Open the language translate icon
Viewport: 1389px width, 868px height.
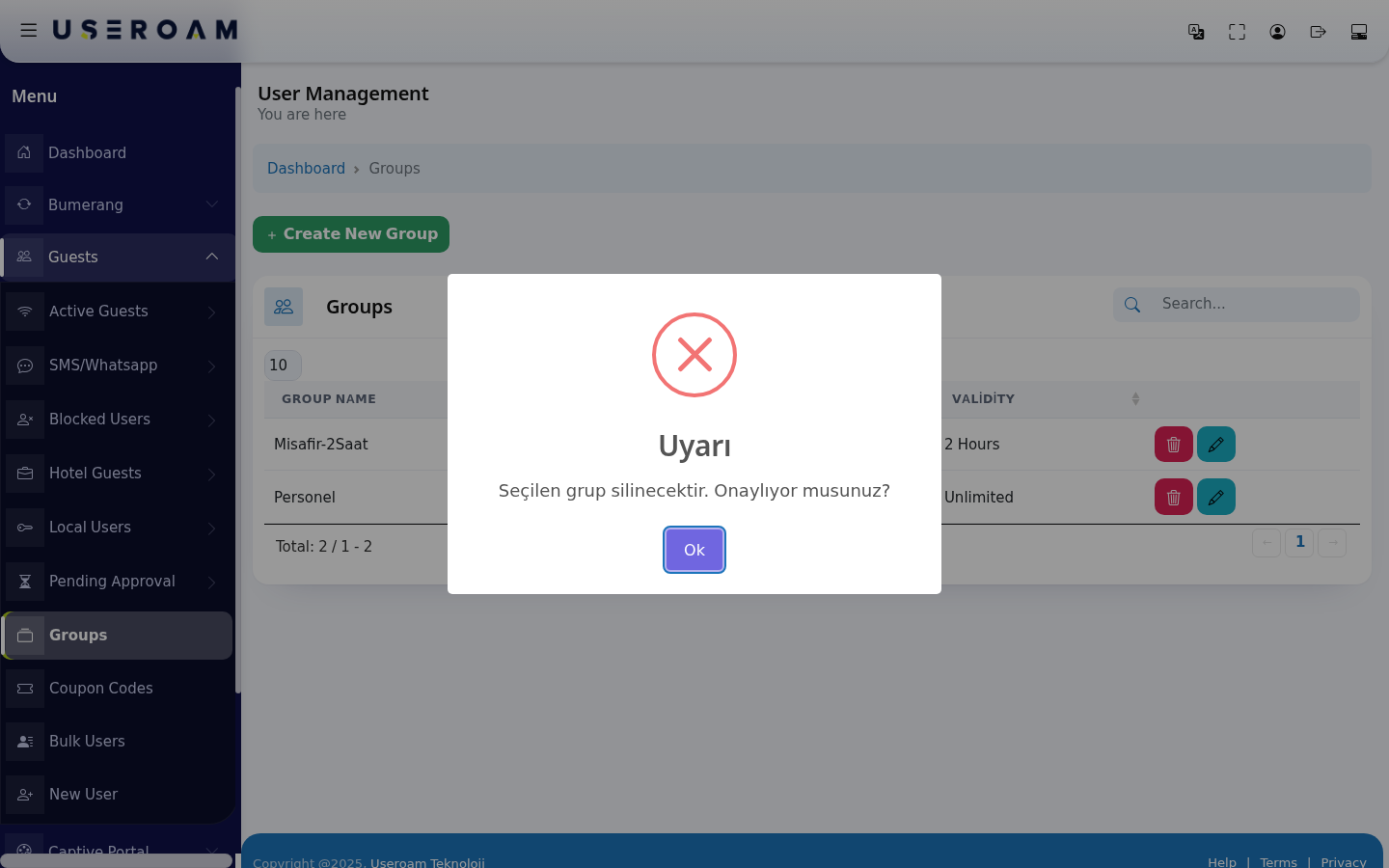[1196, 32]
